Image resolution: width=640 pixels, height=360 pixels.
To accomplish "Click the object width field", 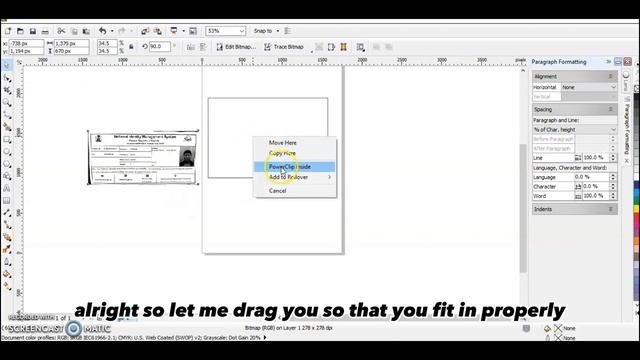I will [x=71, y=43].
